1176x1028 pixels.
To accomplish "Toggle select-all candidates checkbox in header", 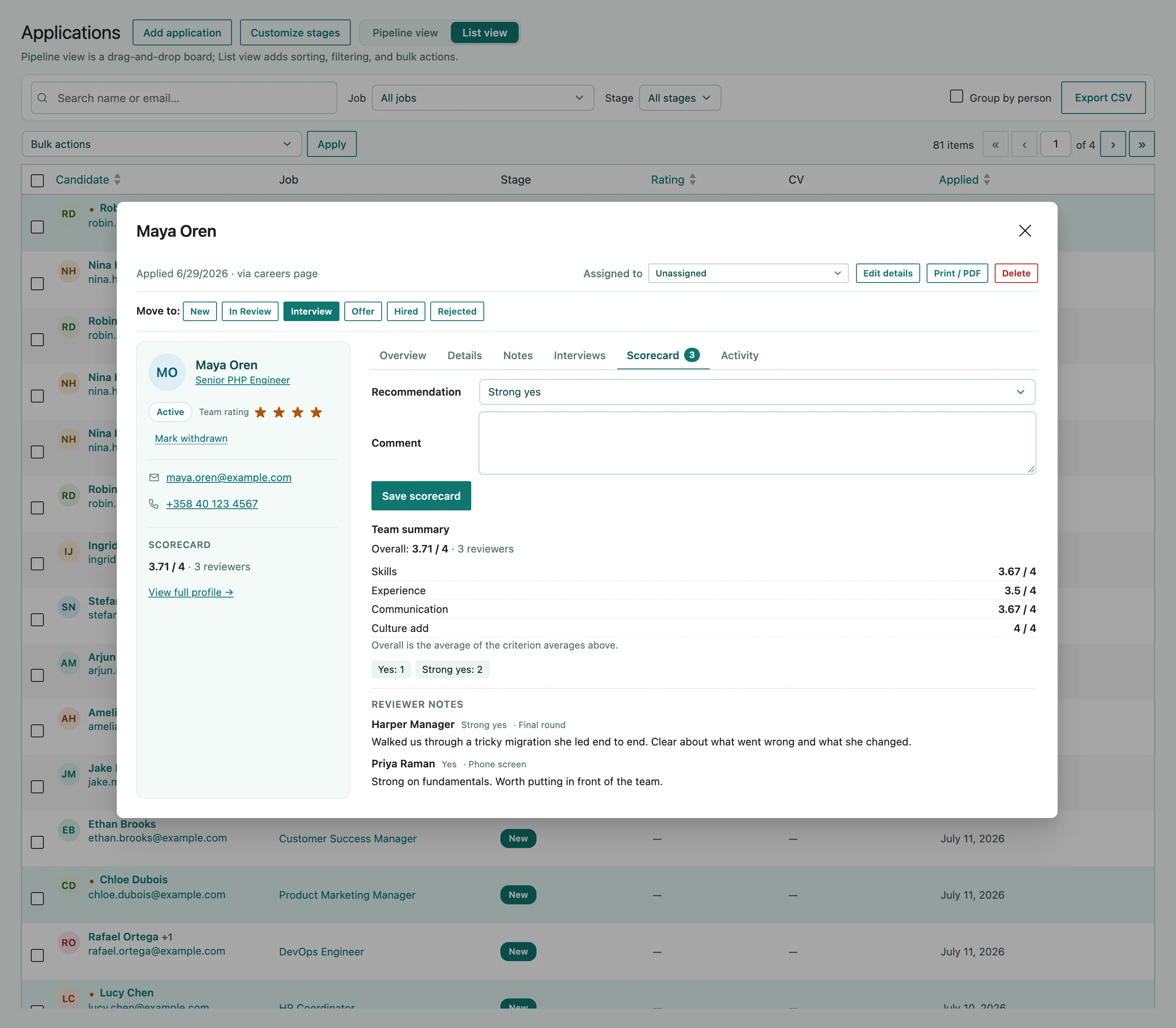I will 37,181.
